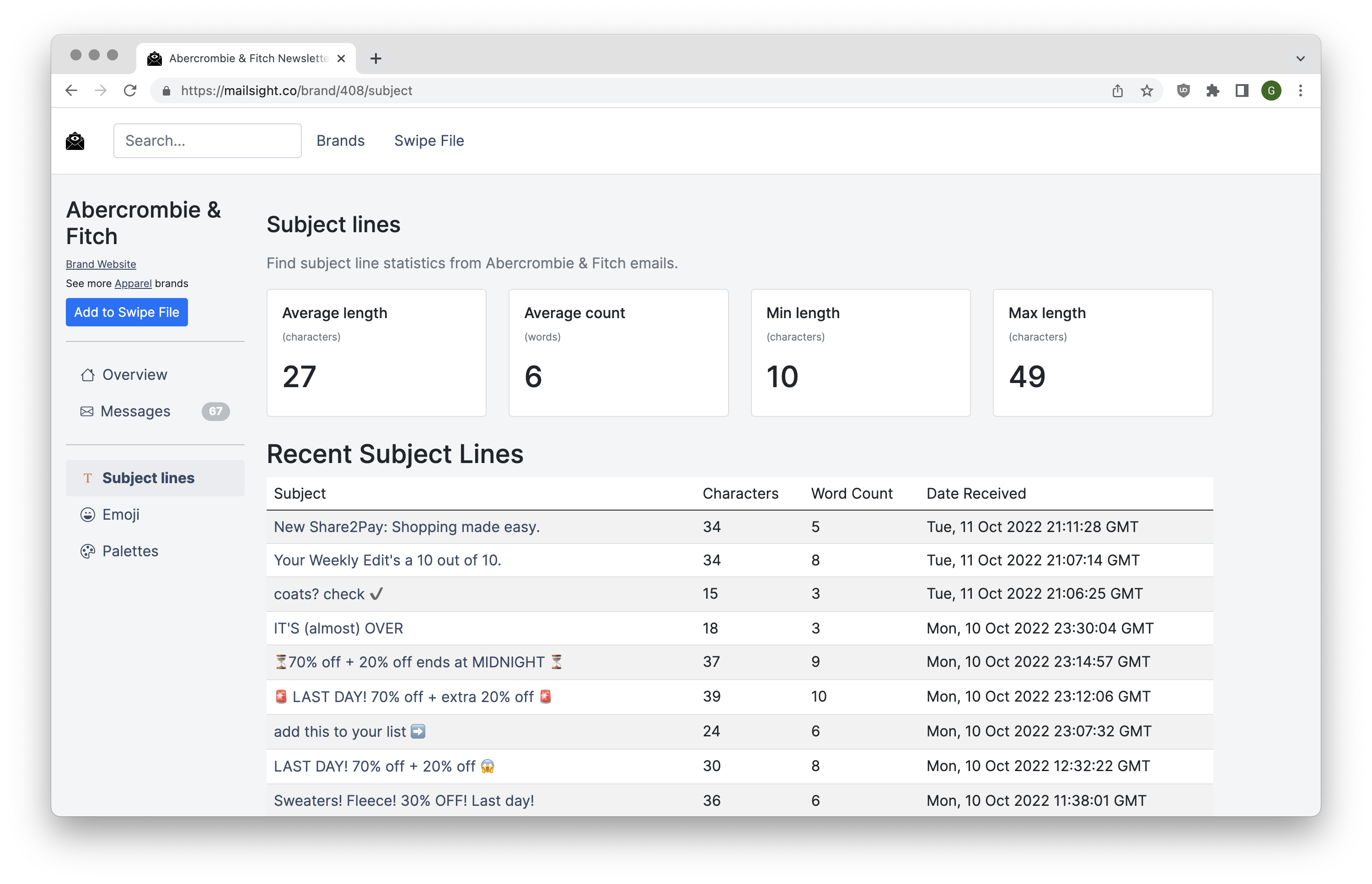Viewport: 1372px width, 884px height.
Task: Click the Characters column header
Action: (740, 494)
